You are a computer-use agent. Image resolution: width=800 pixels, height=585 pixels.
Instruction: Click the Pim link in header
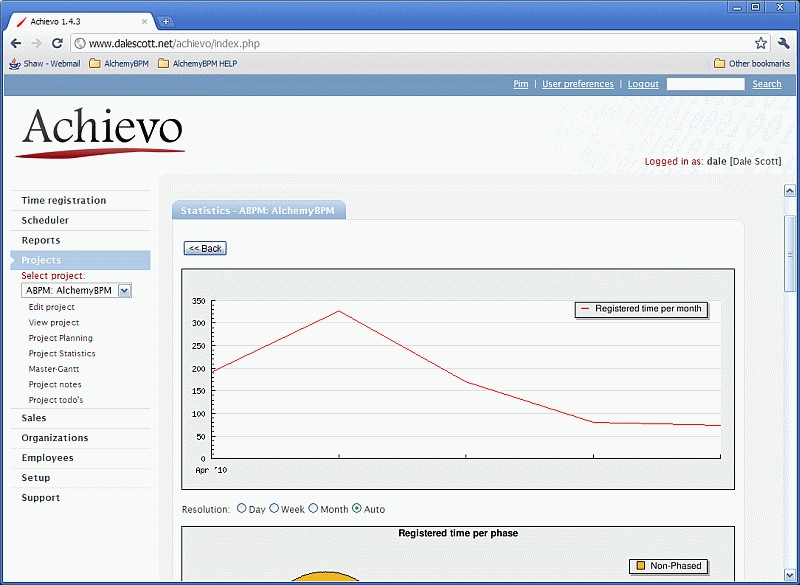(x=521, y=84)
